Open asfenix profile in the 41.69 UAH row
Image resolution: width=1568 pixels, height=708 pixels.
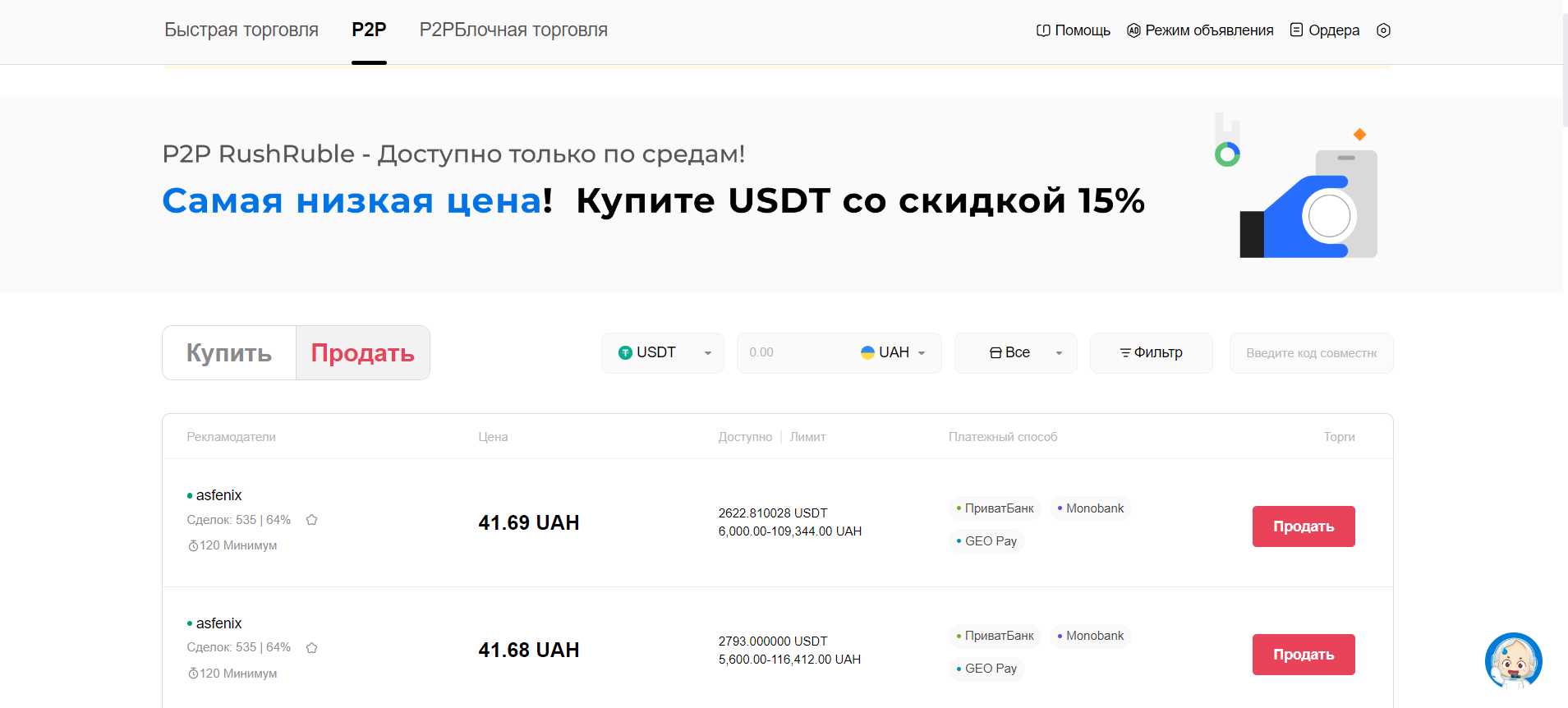[218, 495]
